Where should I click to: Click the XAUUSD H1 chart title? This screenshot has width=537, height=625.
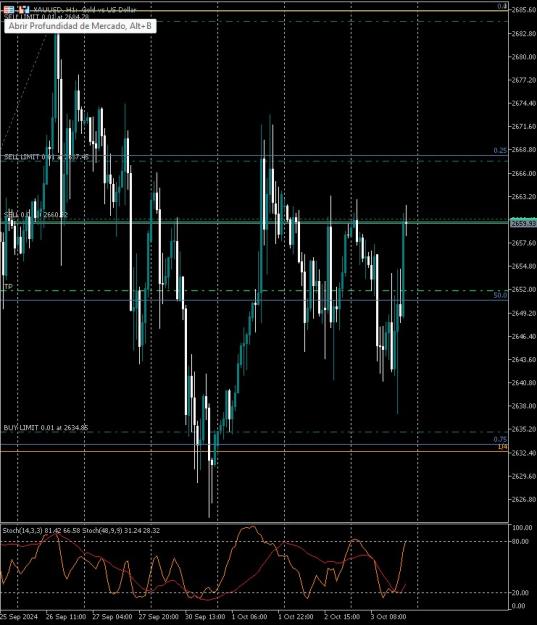pos(85,10)
